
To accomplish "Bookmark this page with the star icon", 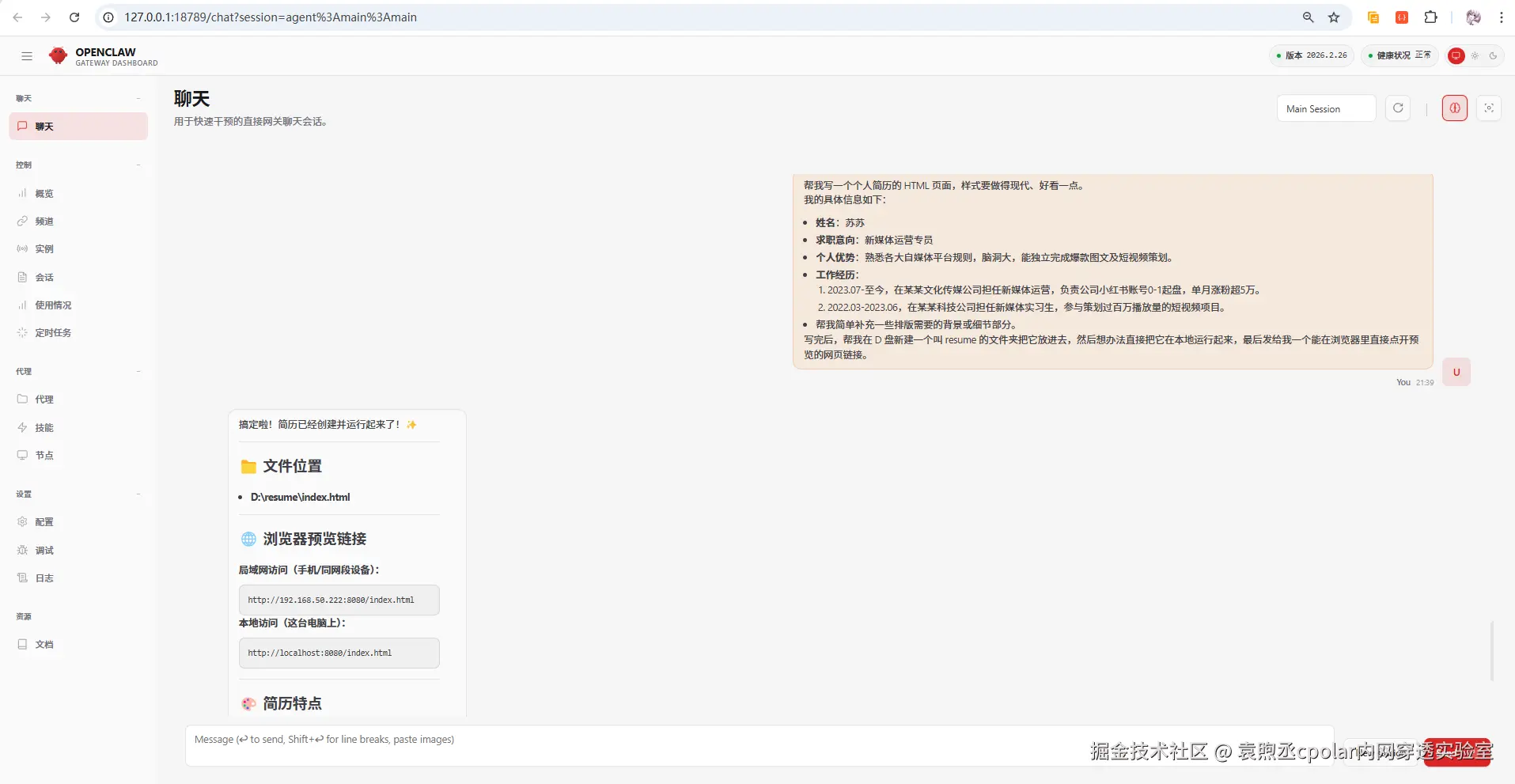I will [1334, 17].
